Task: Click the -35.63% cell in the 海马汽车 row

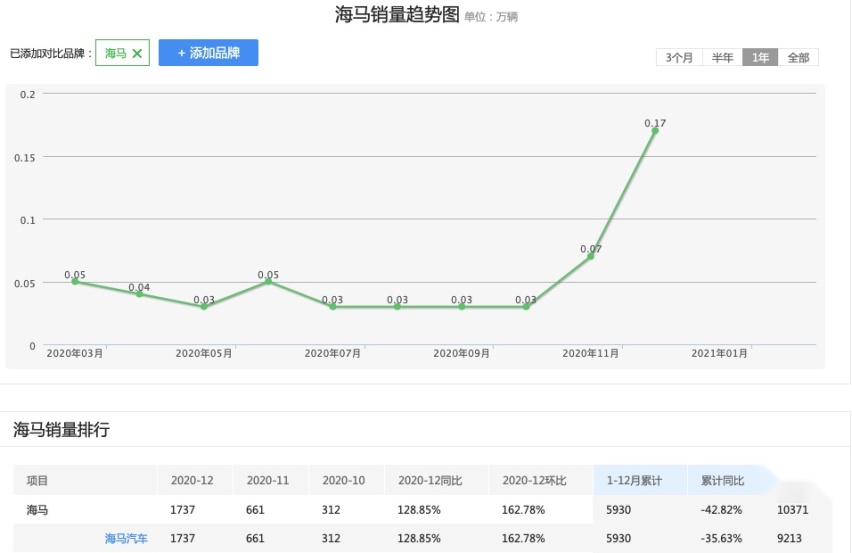Action: pyautogui.click(x=721, y=538)
